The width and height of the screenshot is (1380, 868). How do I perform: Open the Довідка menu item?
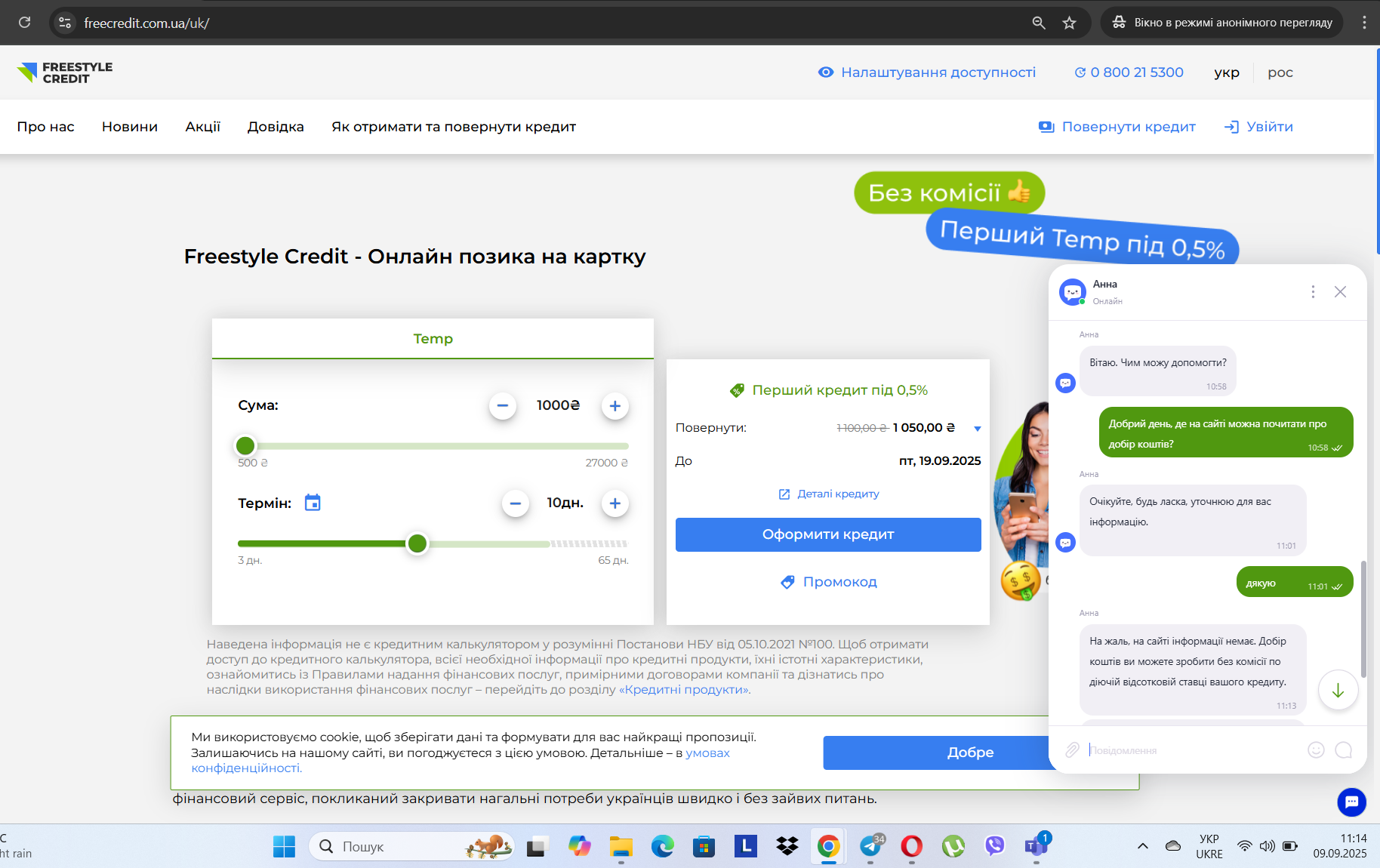(276, 127)
